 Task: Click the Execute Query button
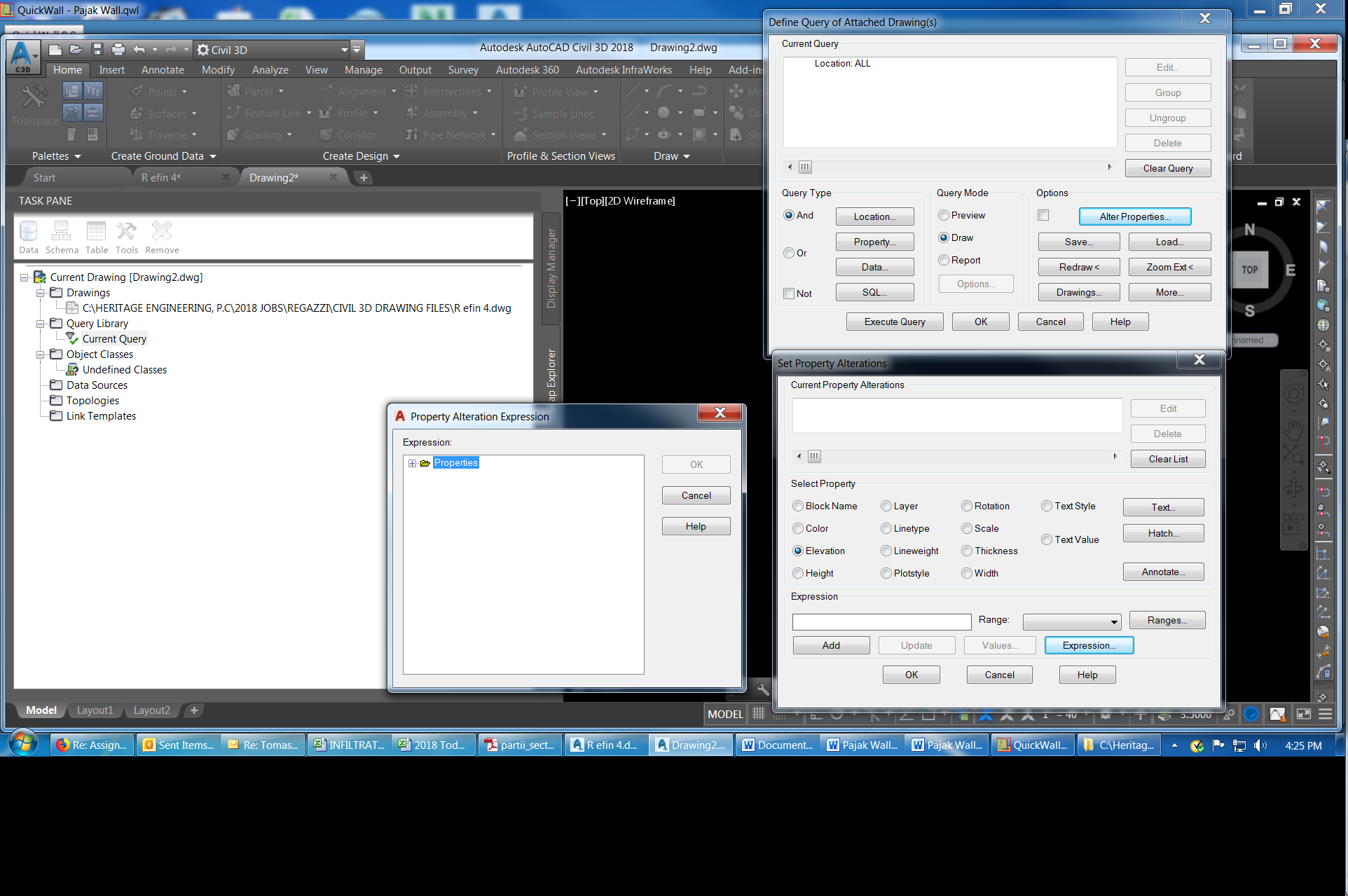click(x=895, y=322)
